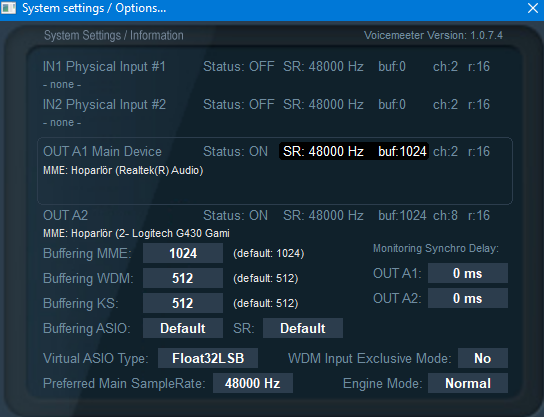Click the Voicemeeter app icon in title bar
The image size is (544, 417).
(x=8, y=8)
